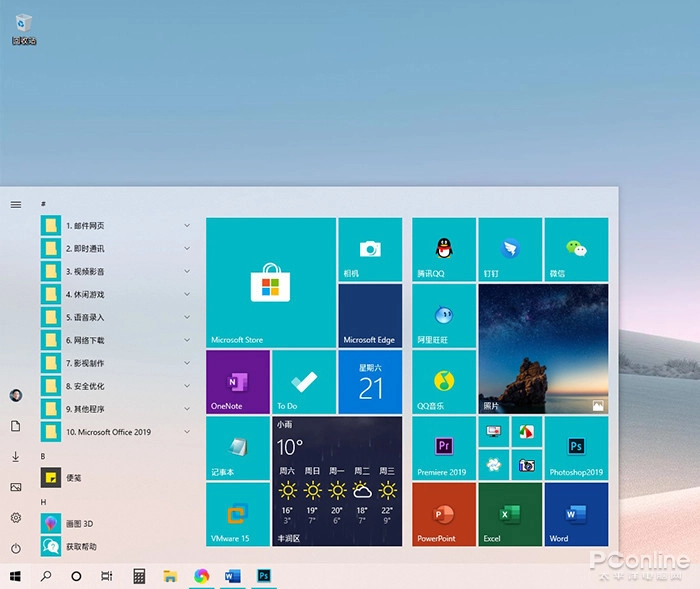Switch to Word on the taskbar
This screenshot has width=700, height=589.
[233, 576]
